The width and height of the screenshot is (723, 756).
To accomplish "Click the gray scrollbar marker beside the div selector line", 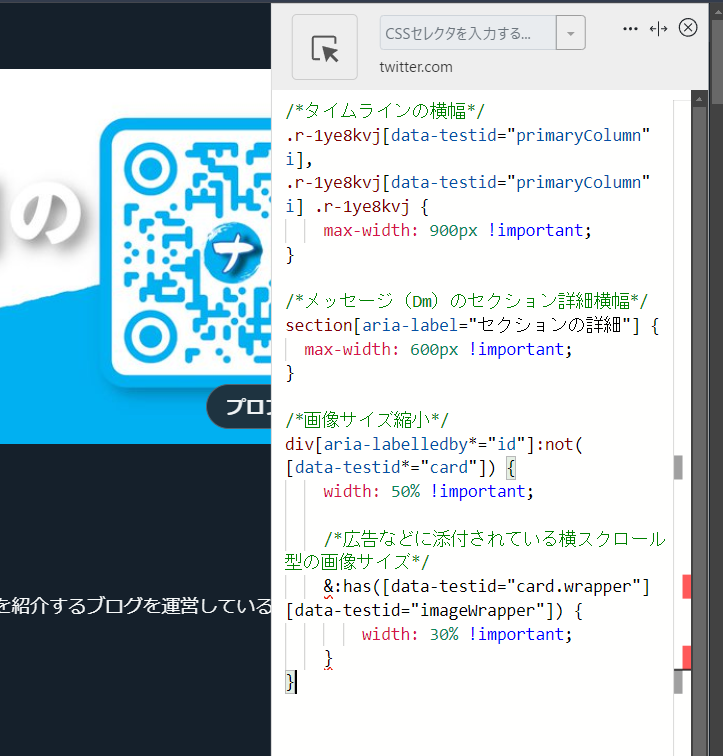I will click(x=678, y=467).
